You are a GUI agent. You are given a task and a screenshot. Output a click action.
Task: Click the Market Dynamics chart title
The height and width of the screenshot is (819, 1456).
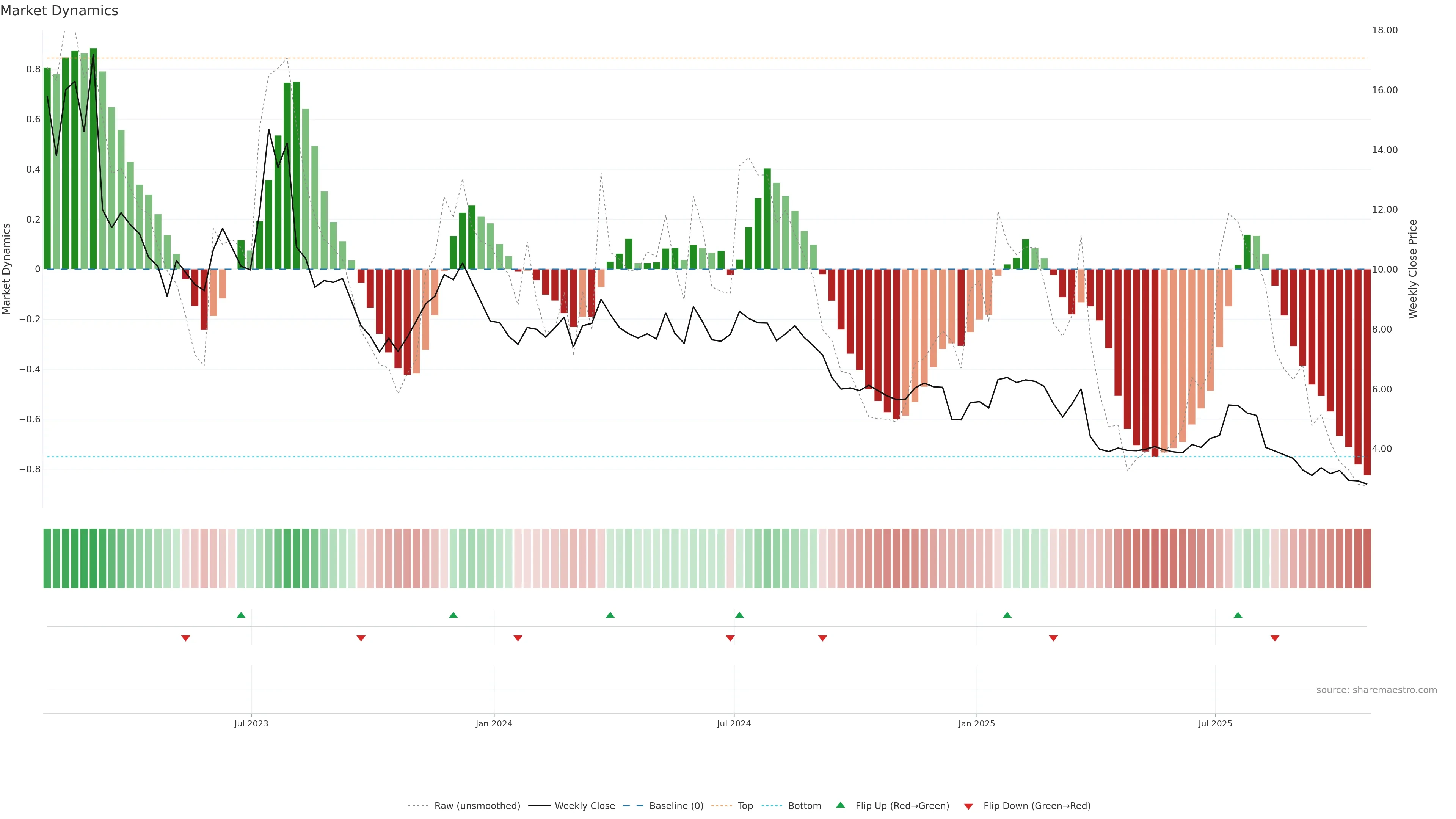60,11
